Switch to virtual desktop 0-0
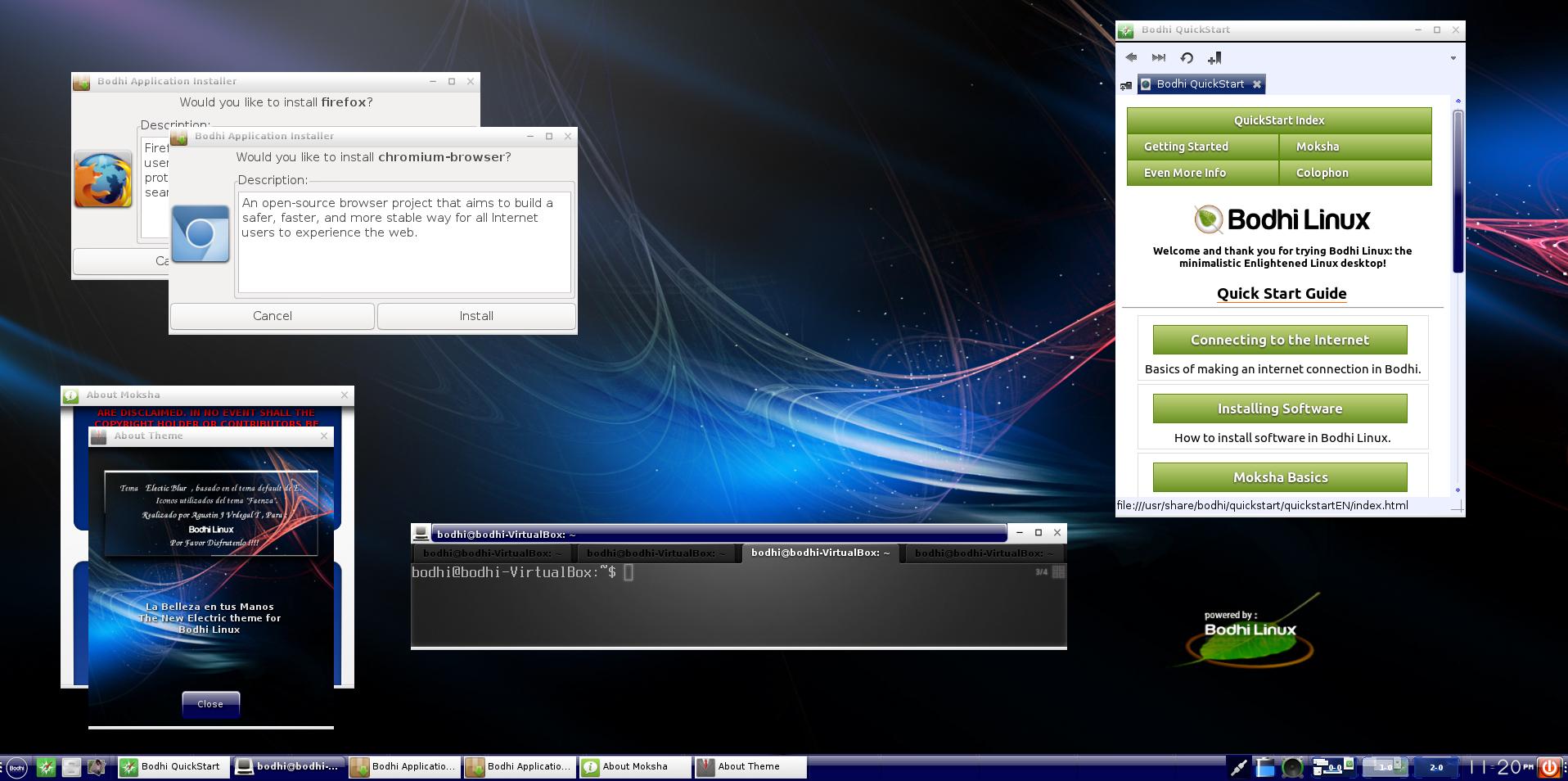Screen dimensions: 1568x781 [x=1334, y=767]
